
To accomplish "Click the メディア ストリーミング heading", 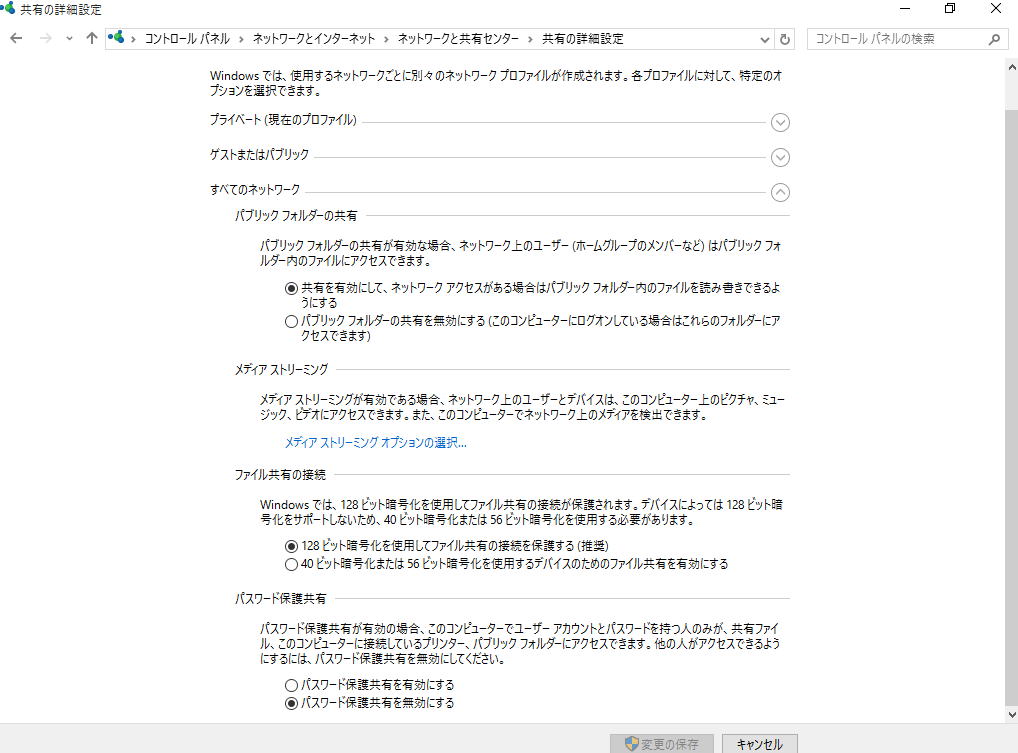I will tap(281, 369).
